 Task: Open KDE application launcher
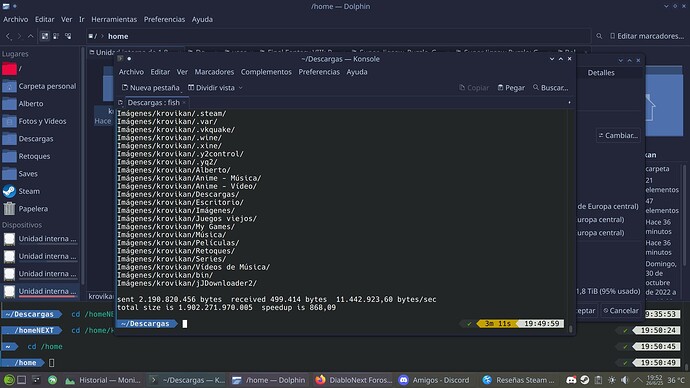click(9, 380)
